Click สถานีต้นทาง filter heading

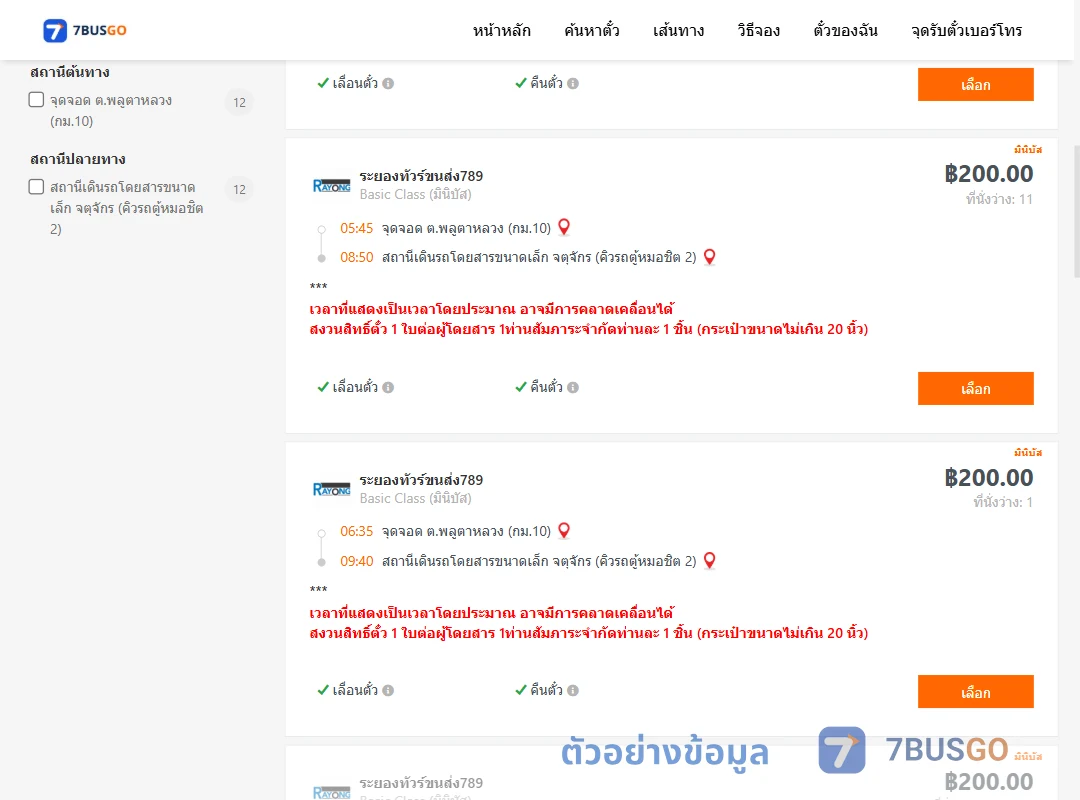(x=70, y=72)
